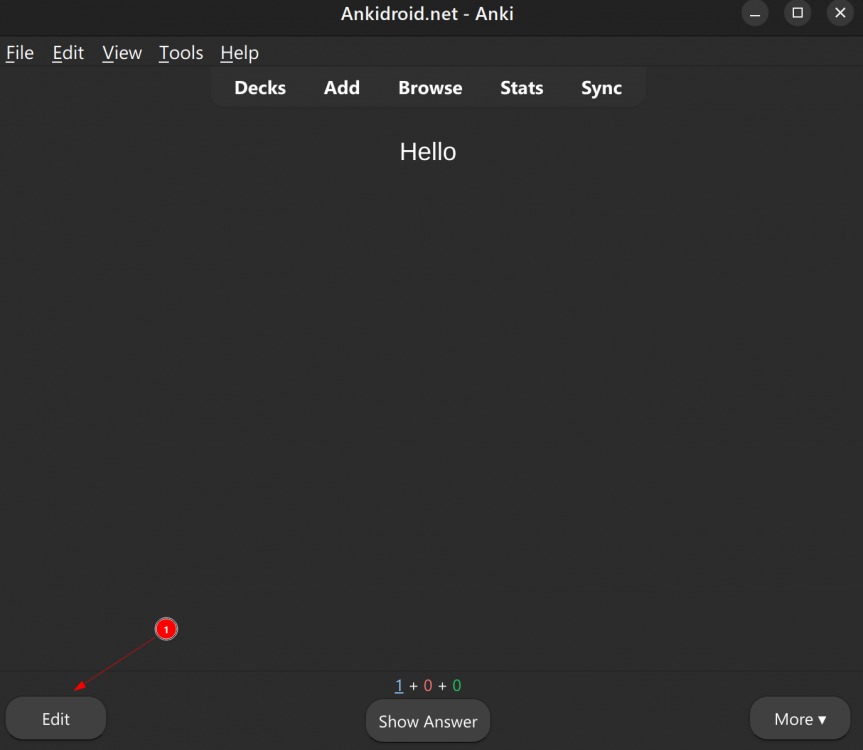Open the File menu
Viewport: 863px width, 750px height.
[20, 53]
